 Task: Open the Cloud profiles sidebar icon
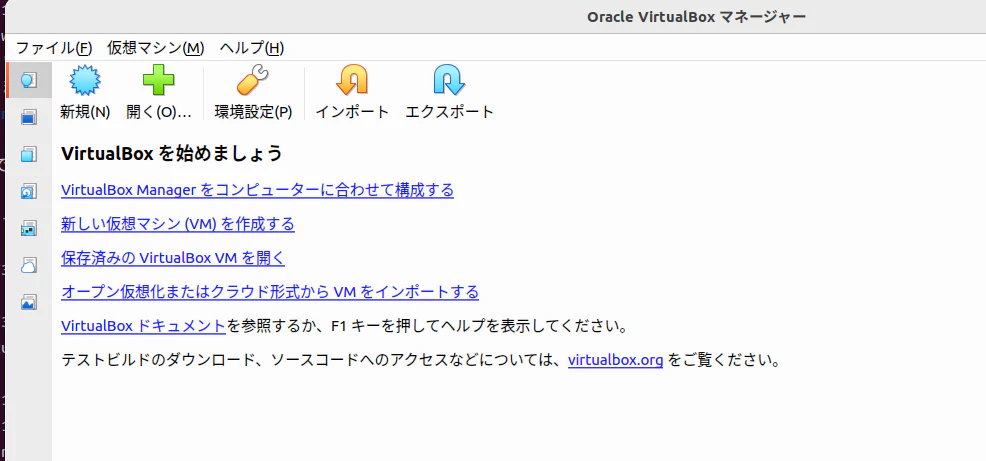pos(29,265)
